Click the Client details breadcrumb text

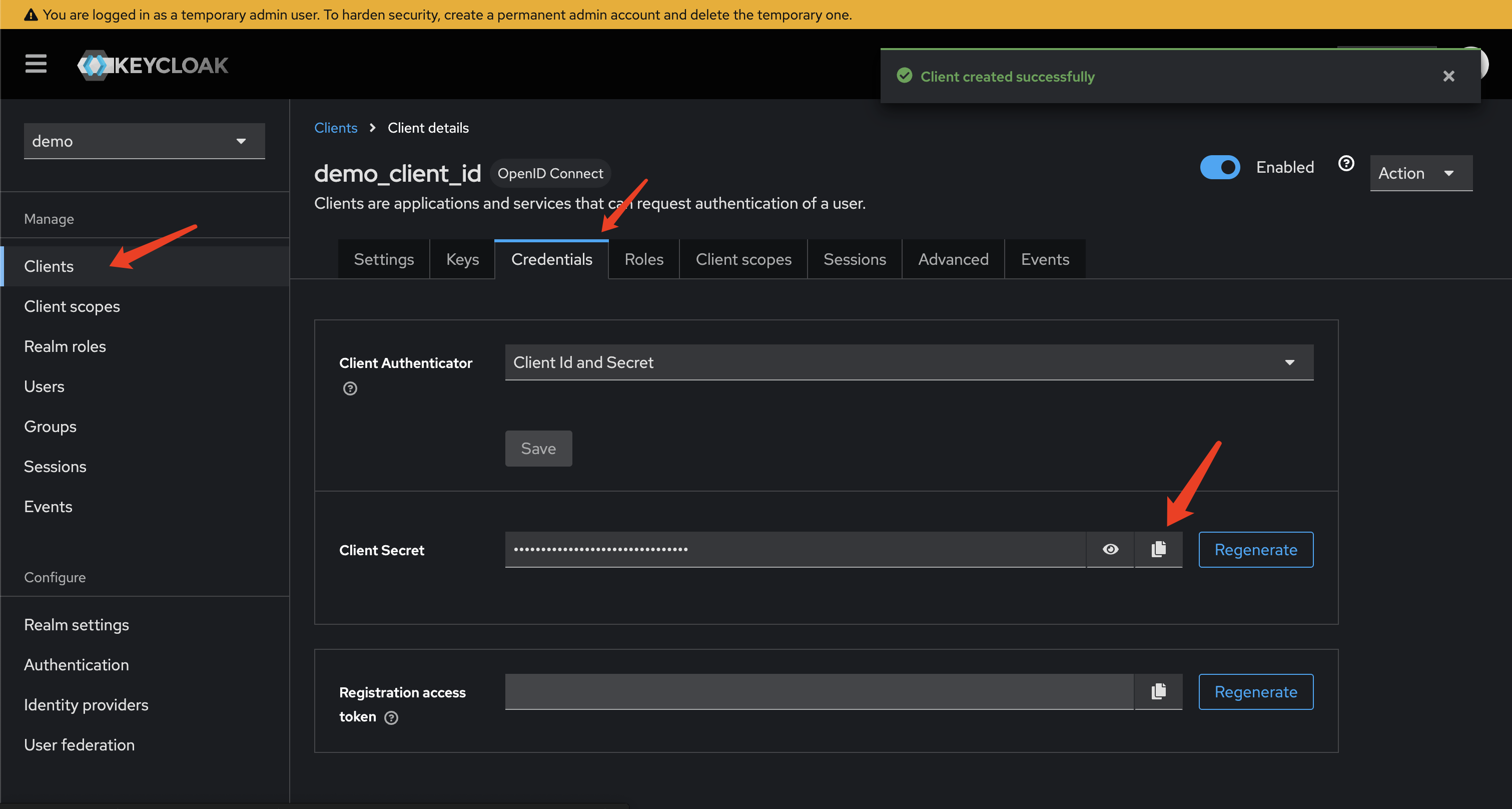point(428,128)
